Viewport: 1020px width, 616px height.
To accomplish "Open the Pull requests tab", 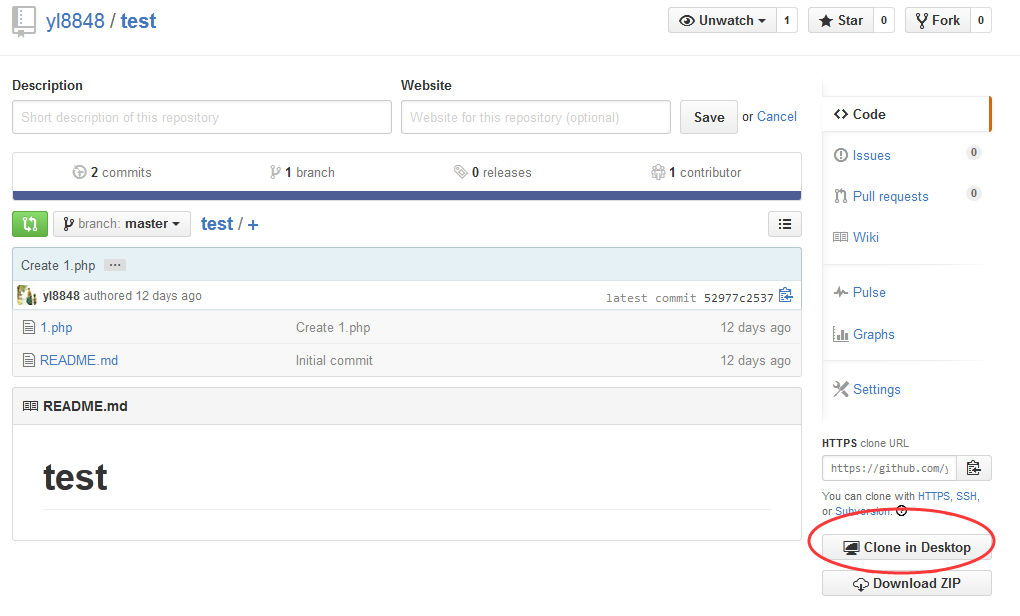I will coord(890,196).
